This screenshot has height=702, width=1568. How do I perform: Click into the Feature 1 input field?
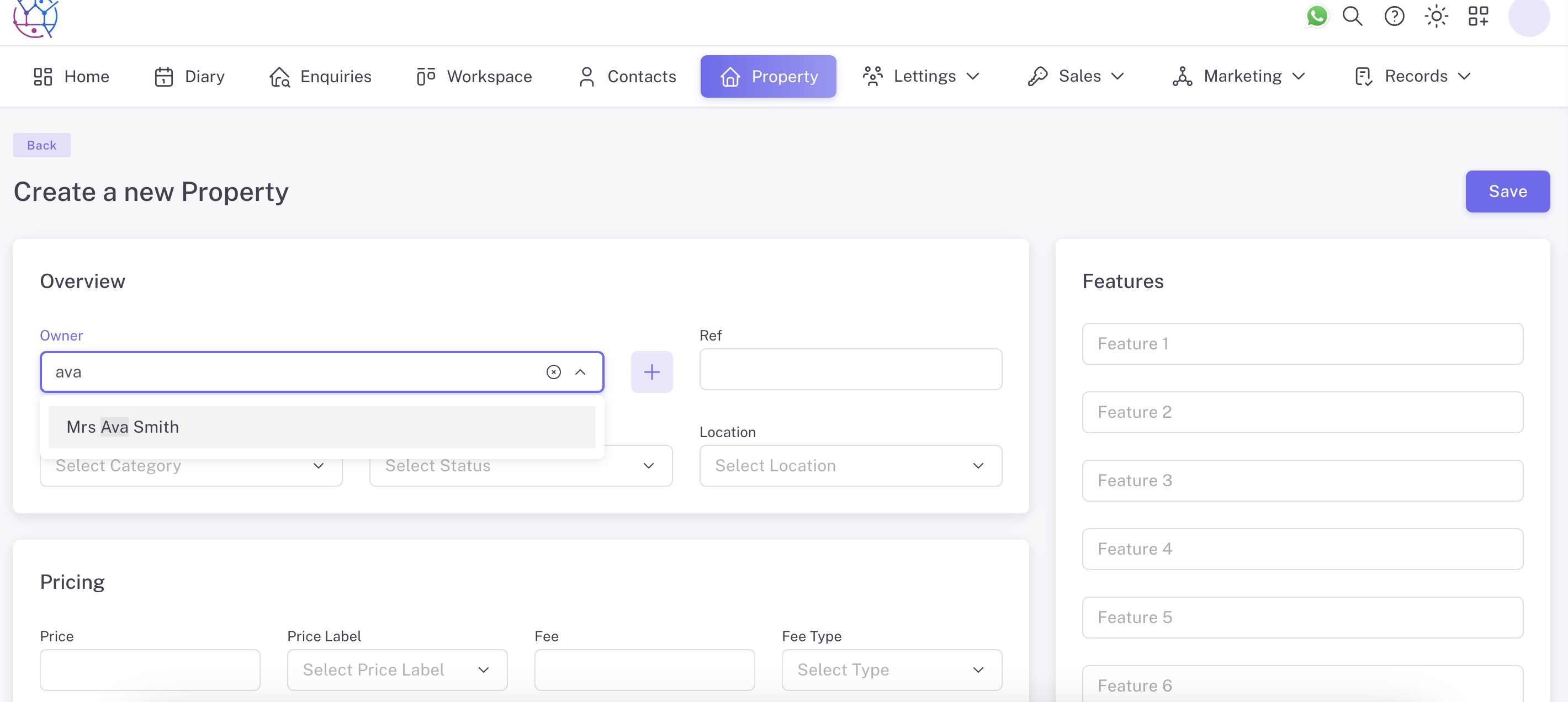[1302, 344]
